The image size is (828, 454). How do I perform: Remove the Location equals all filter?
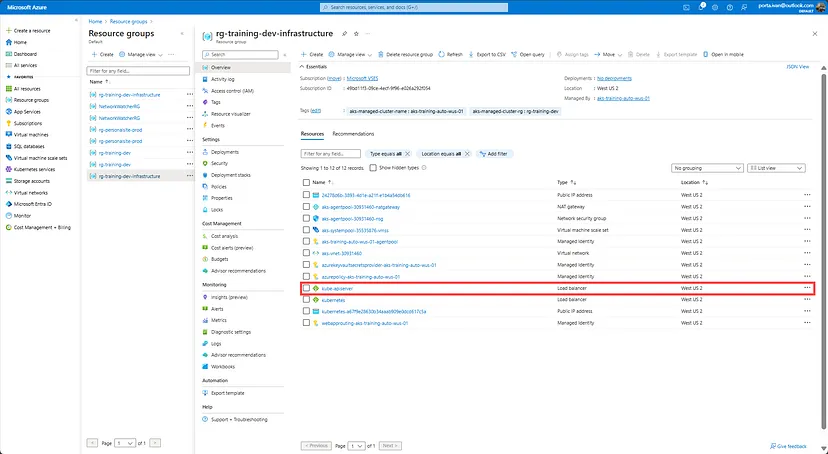467,154
